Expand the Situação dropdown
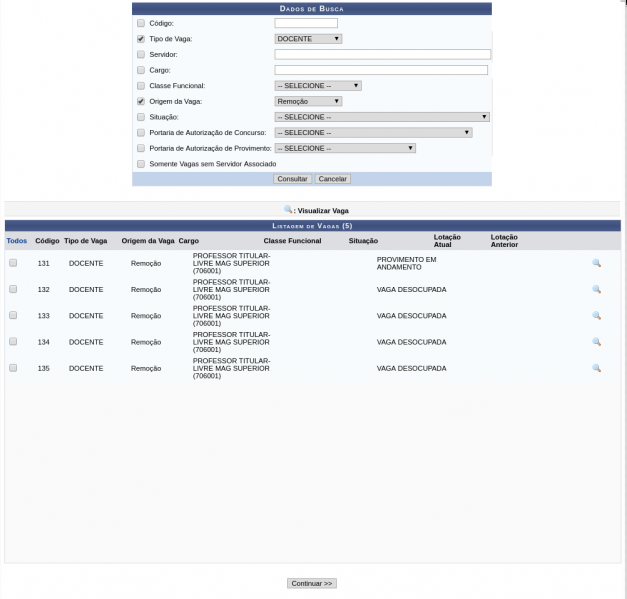This screenshot has width=627, height=599. (382, 117)
